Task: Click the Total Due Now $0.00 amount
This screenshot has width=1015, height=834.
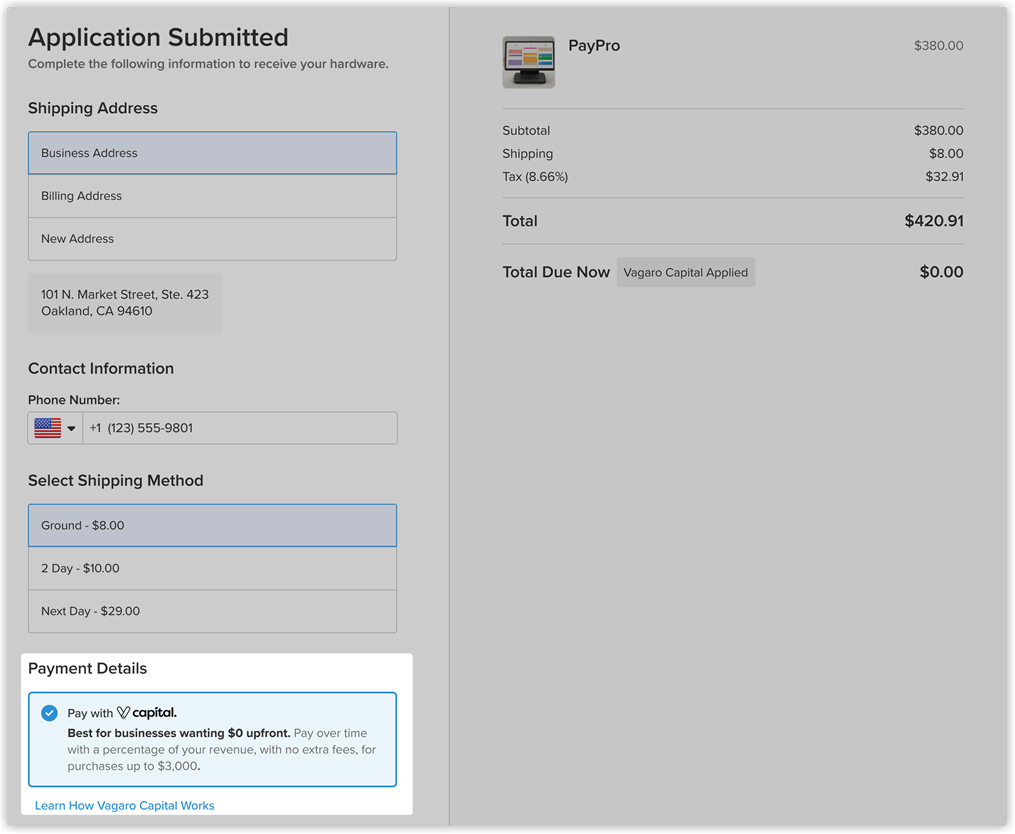Action: [941, 272]
